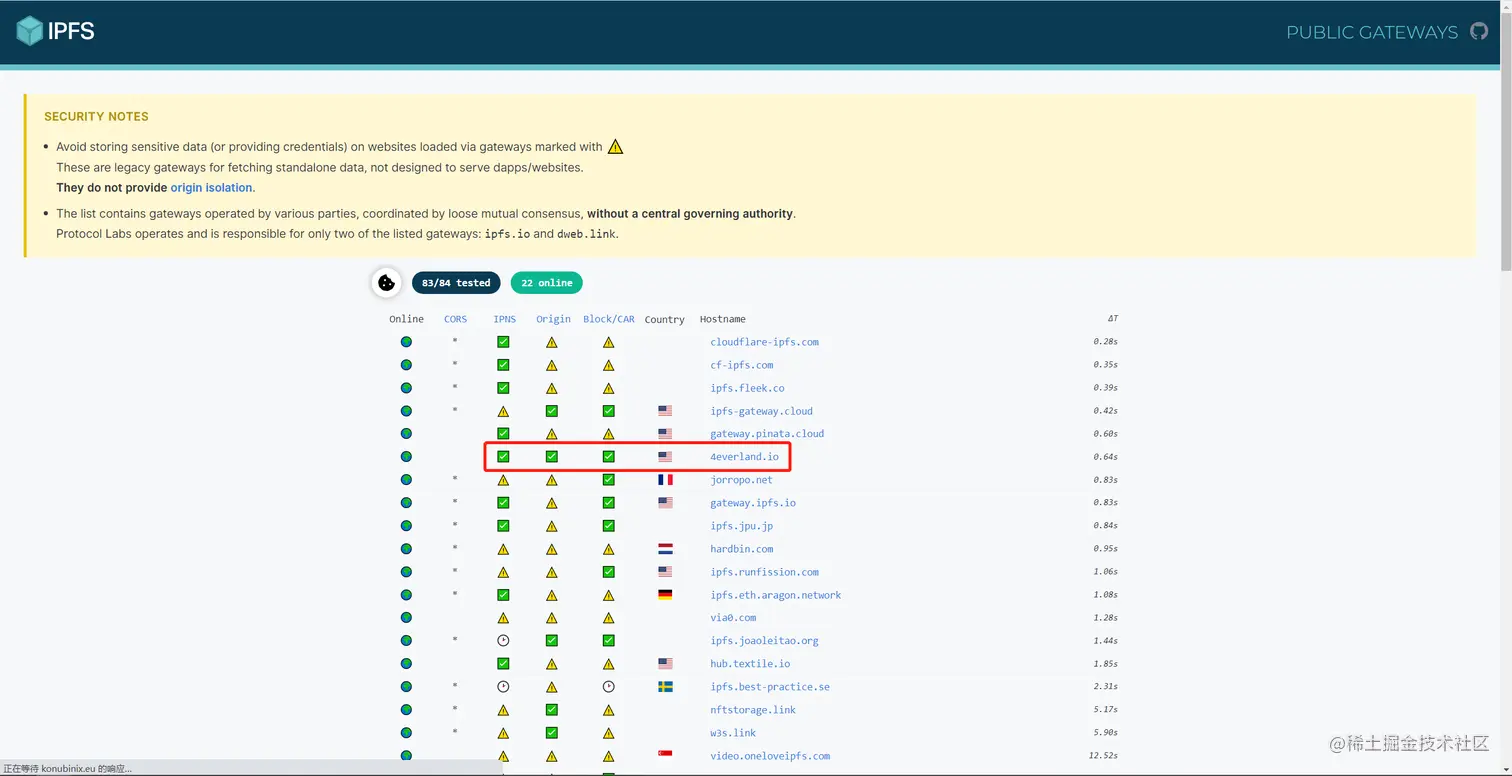Viewport: 1512px width, 776px height.
Task: Click the Hostname column header
Action: (x=723, y=319)
